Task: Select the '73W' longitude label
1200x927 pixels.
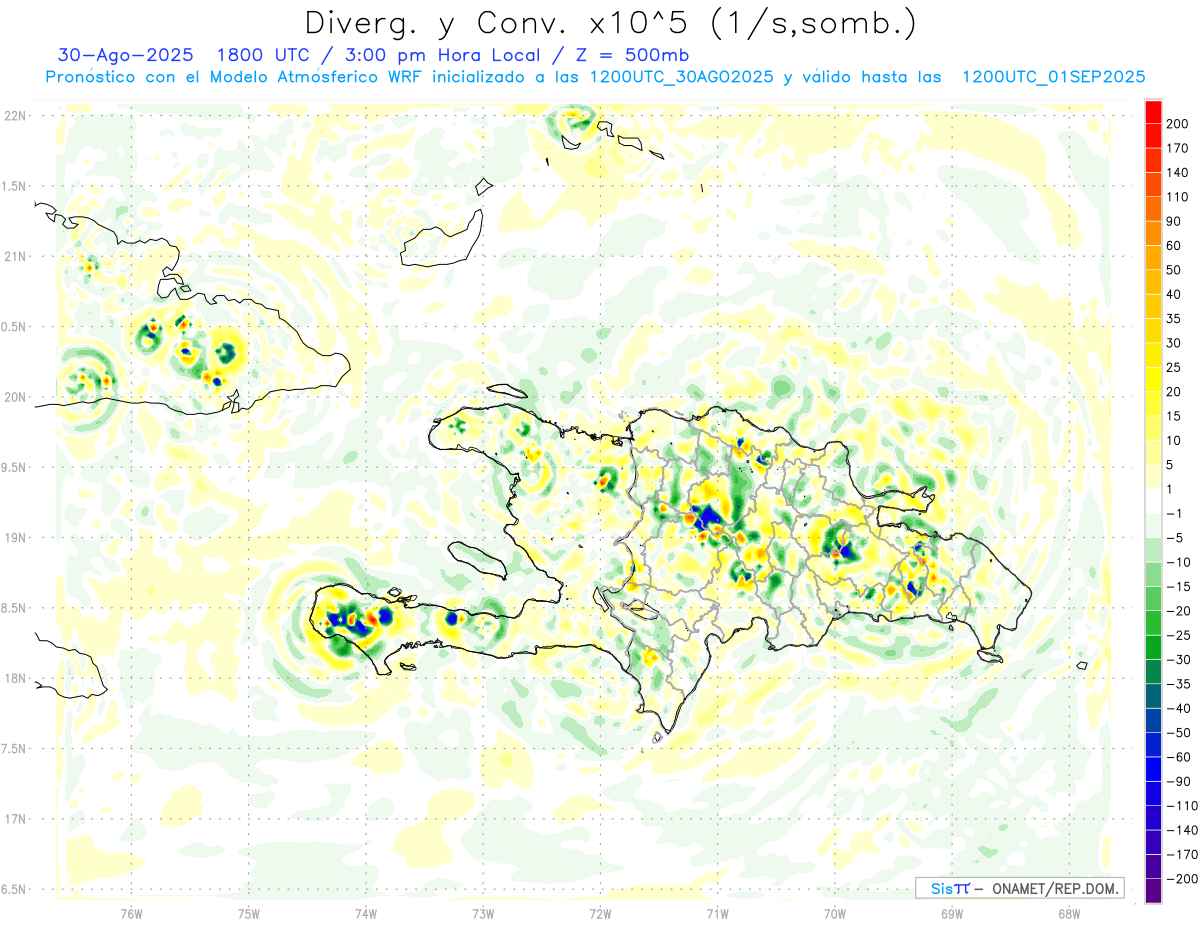Action: [483, 913]
